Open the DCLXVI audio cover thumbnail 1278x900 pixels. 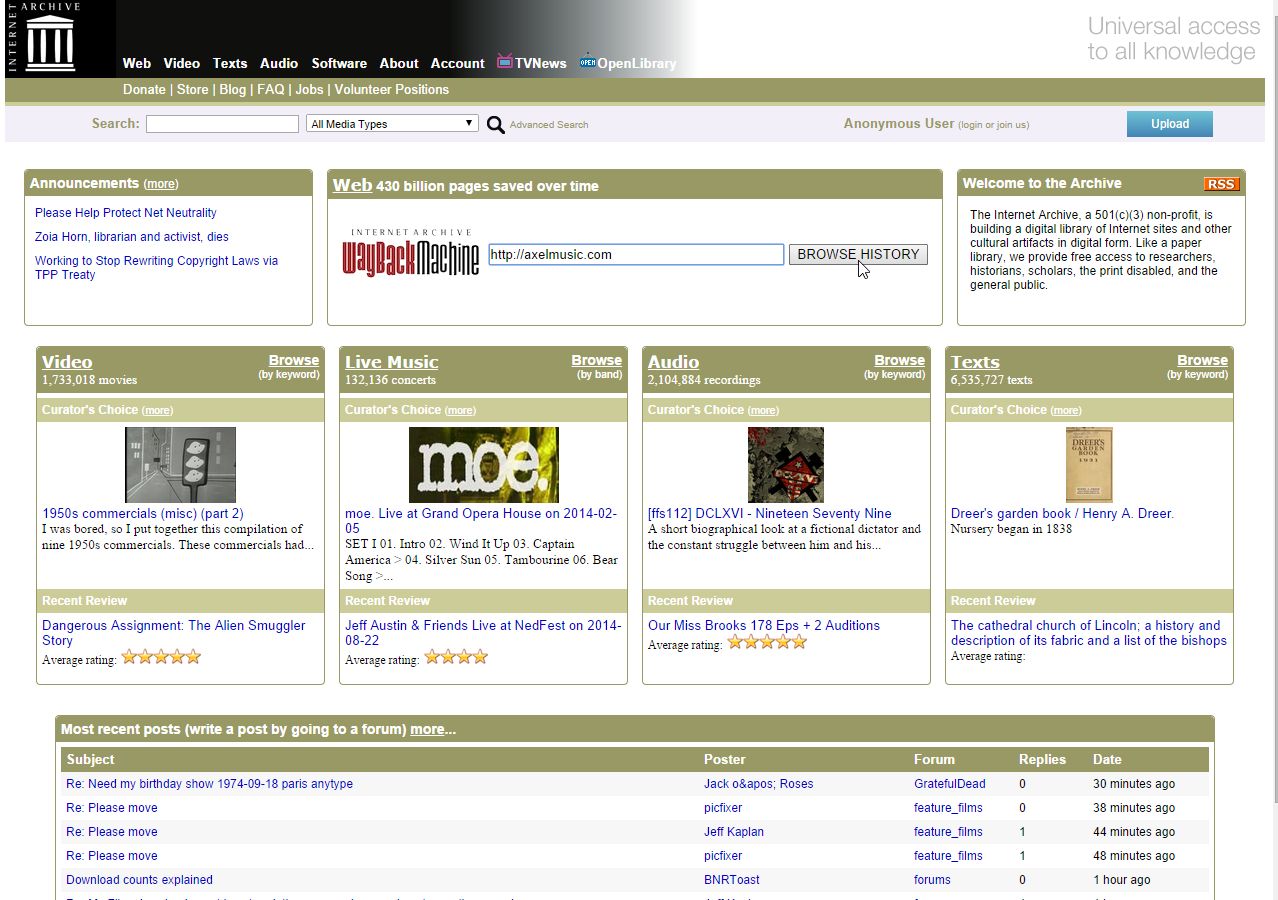(x=786, y=465)
